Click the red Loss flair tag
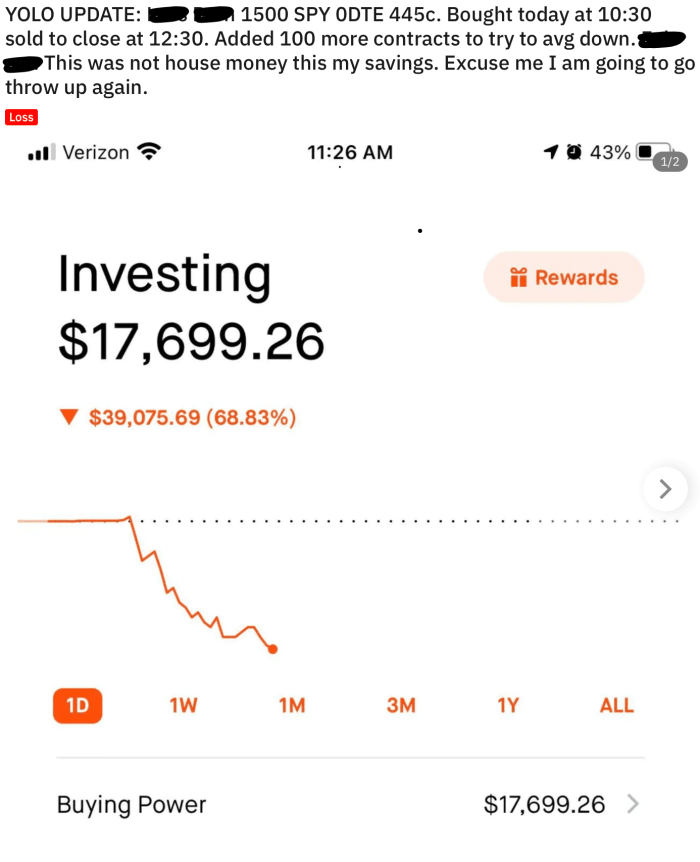 coord(21,117)
